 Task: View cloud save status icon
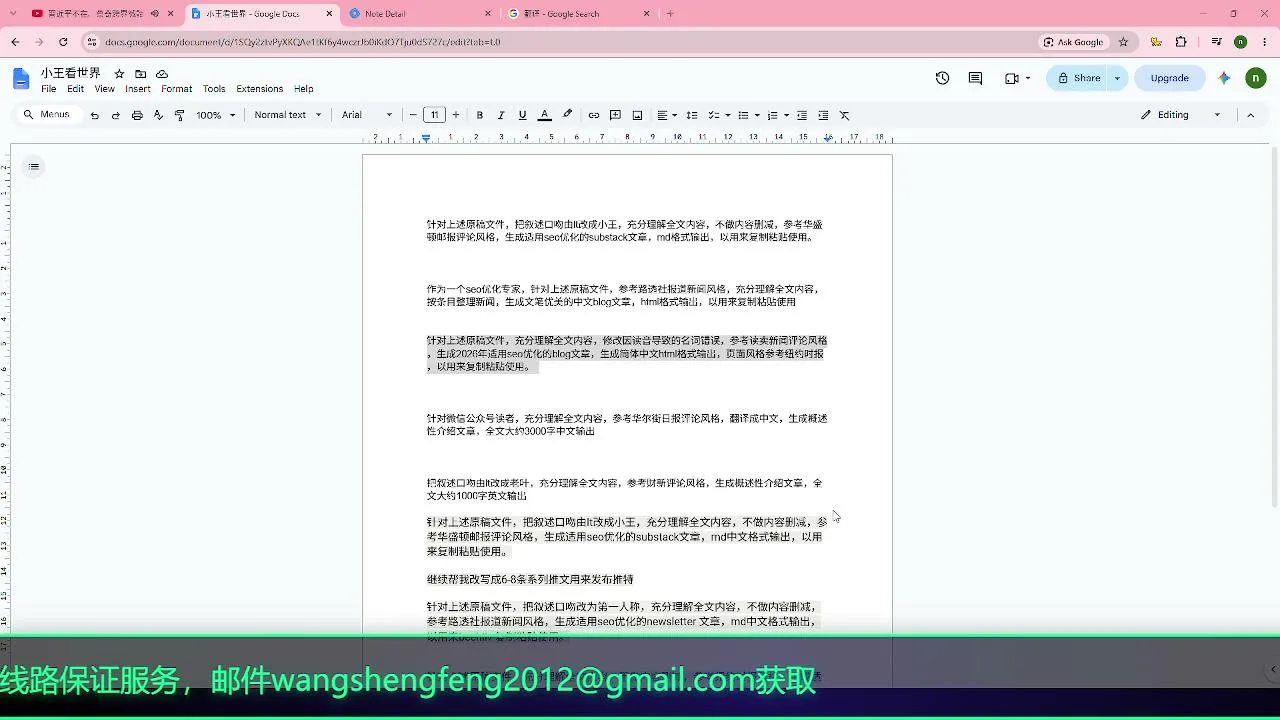click(162, 74)
